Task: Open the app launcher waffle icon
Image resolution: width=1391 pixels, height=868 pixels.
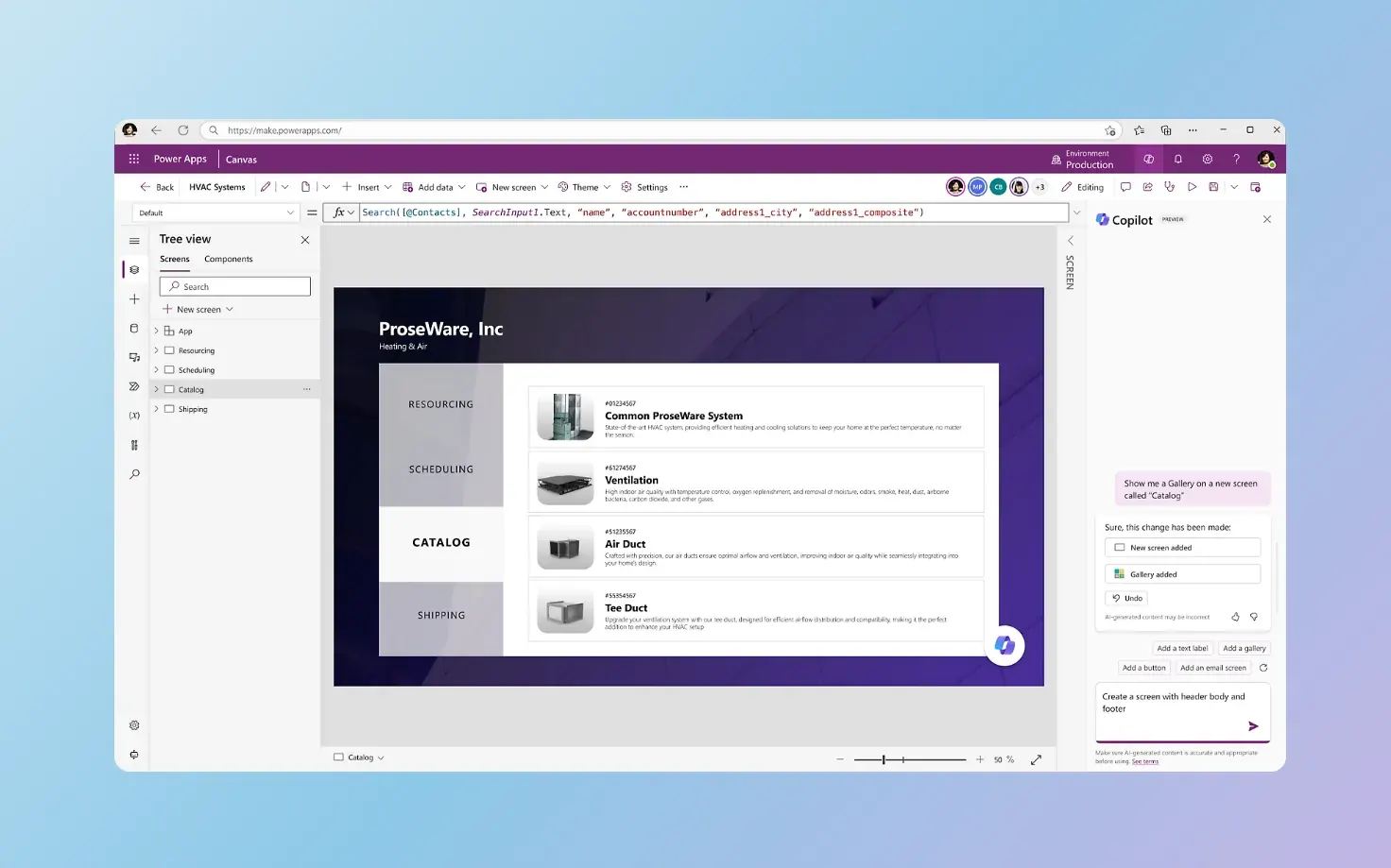Action: click(134, 159)
